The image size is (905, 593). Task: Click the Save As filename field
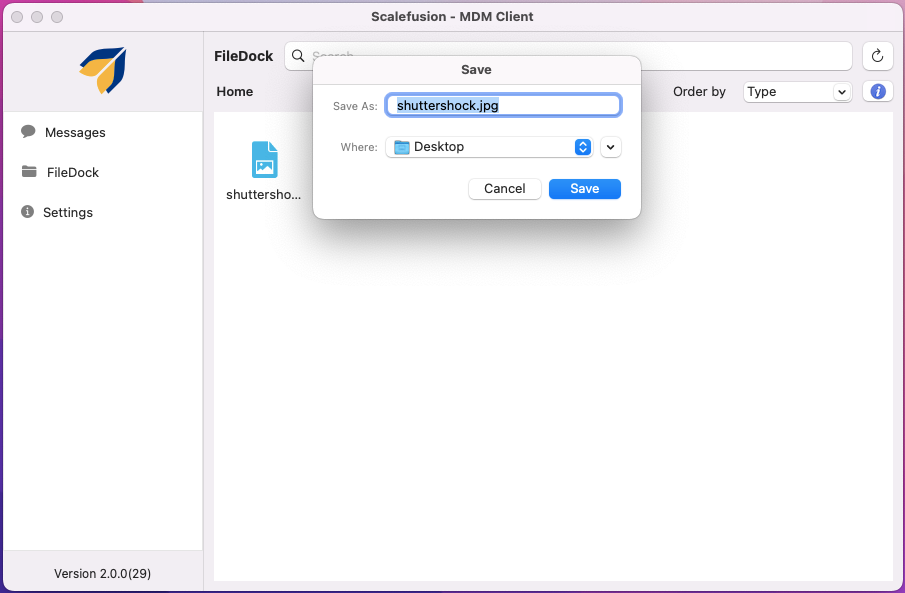503,106
